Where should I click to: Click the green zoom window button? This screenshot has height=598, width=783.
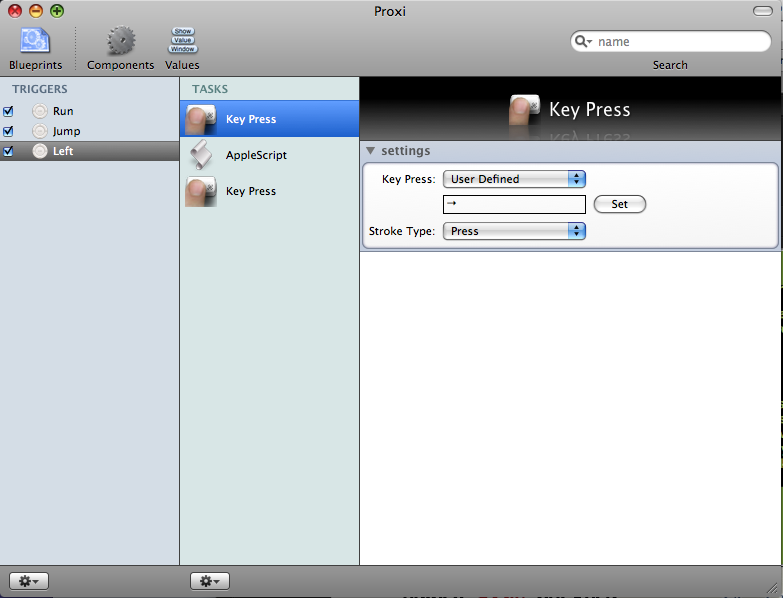(x=57, y=11)
